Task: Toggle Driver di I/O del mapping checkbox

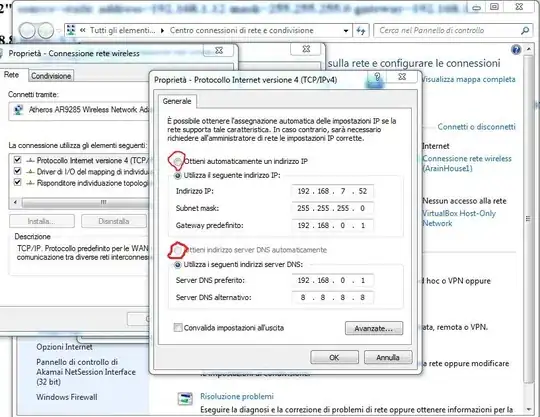Action: 17,171
